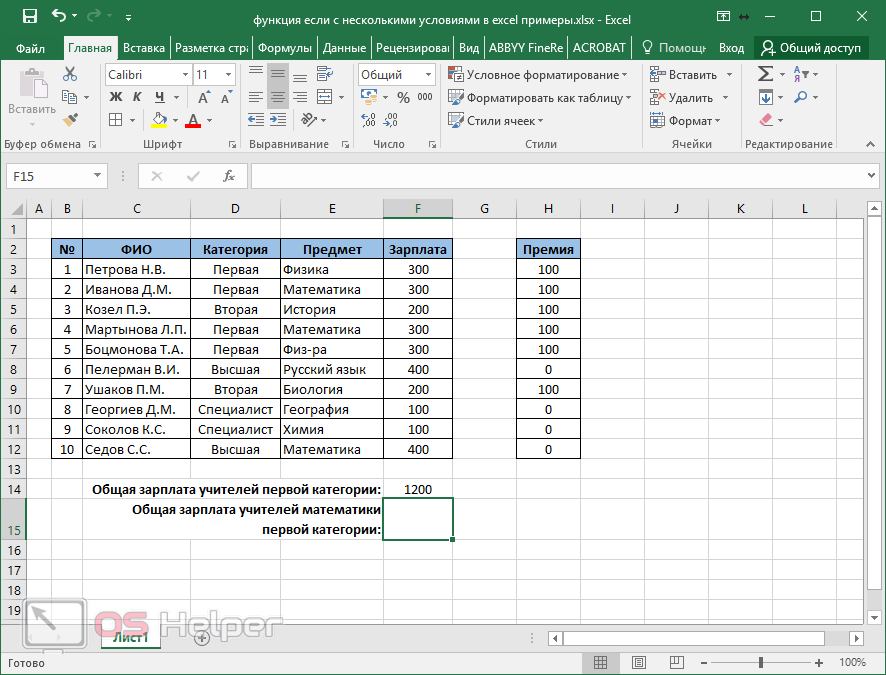Toggle bold formatting (Ж)
This screenshot has width=886, height=675.
pyautogui.click(x=116, y=97)
